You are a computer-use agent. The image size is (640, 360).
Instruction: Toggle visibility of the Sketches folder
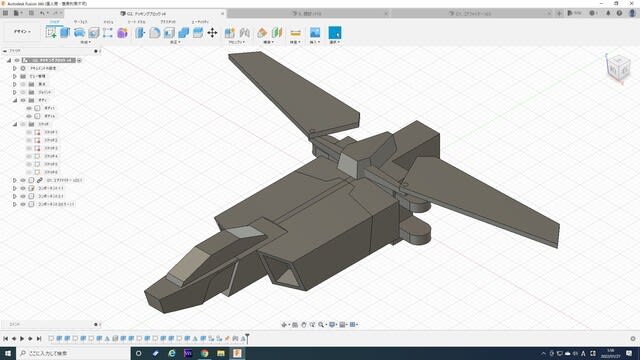23,124
